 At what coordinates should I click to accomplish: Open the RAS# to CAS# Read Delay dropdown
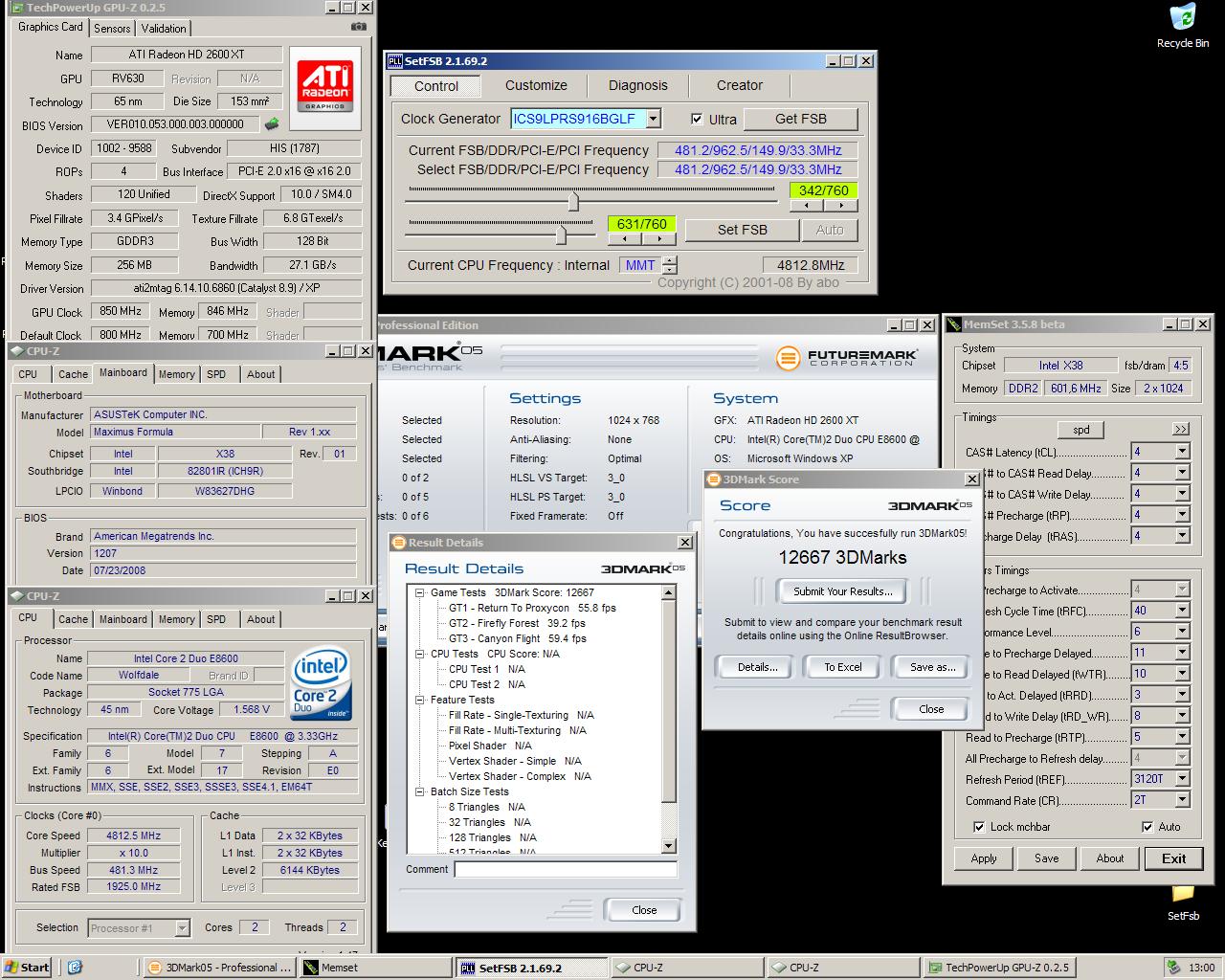coord(1182,473)
